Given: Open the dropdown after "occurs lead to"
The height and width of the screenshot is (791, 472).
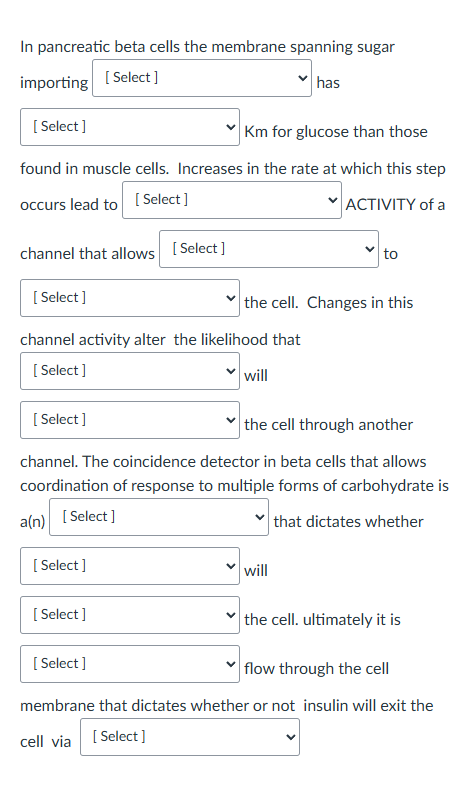Looking at the screenshot, I should [x=231, y=200].
